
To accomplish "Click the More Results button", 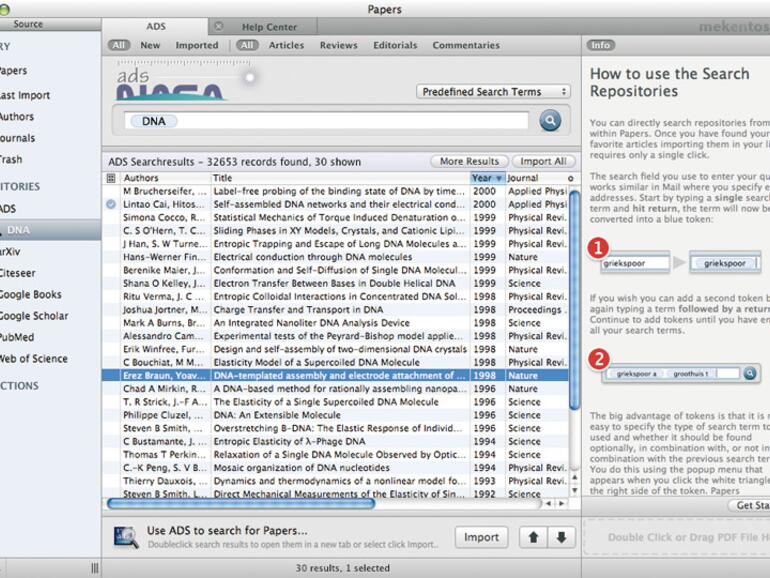I will click(469, 161).
